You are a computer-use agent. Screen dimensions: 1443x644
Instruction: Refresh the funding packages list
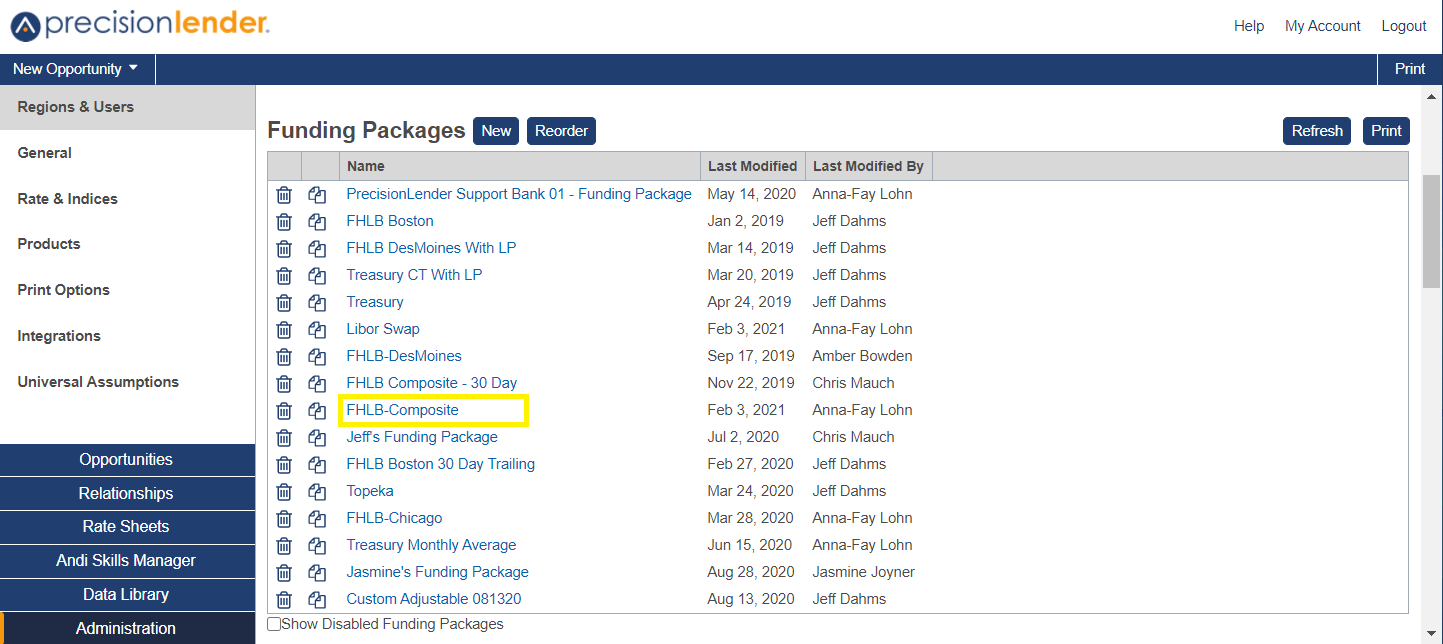(x=1317, y=131)
